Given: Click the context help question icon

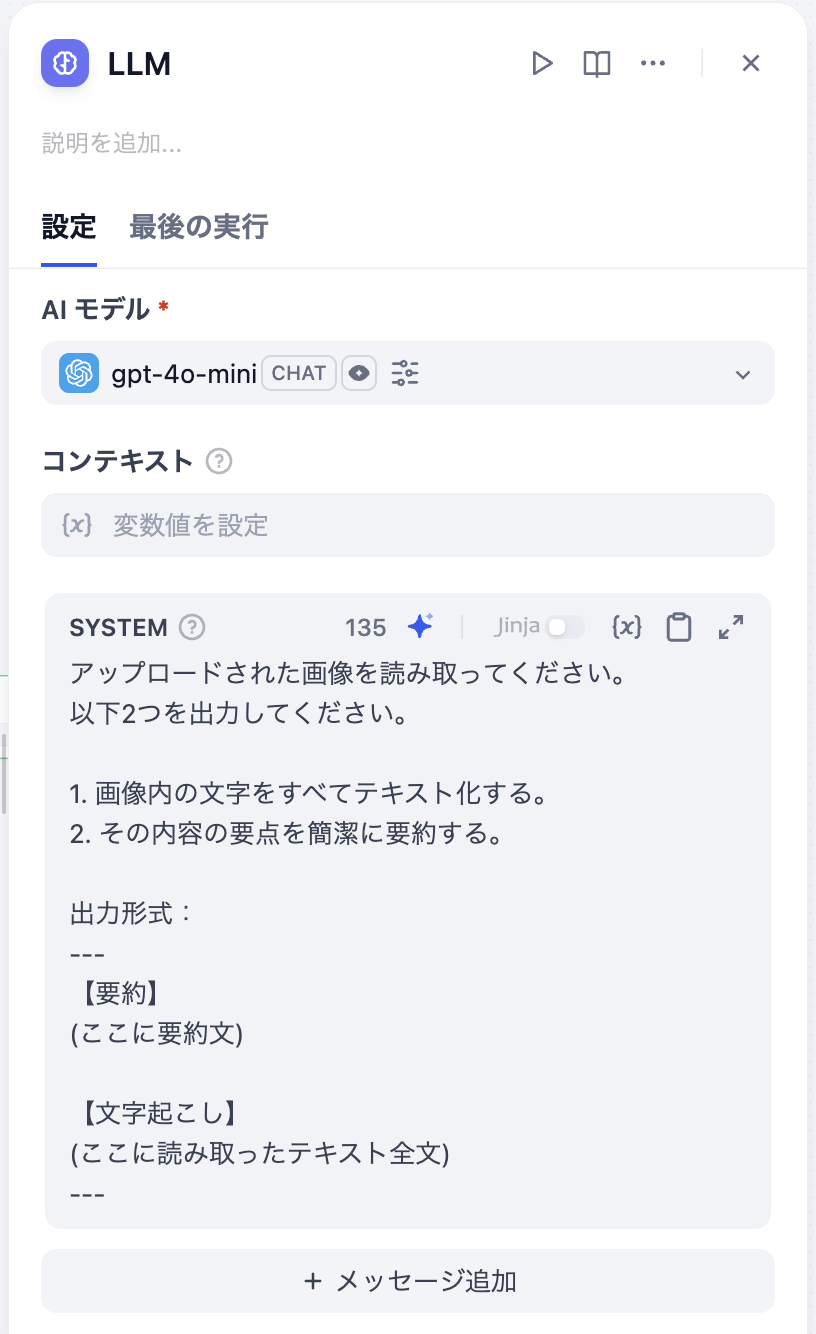Looking at the screenshot, I should 219,461.
